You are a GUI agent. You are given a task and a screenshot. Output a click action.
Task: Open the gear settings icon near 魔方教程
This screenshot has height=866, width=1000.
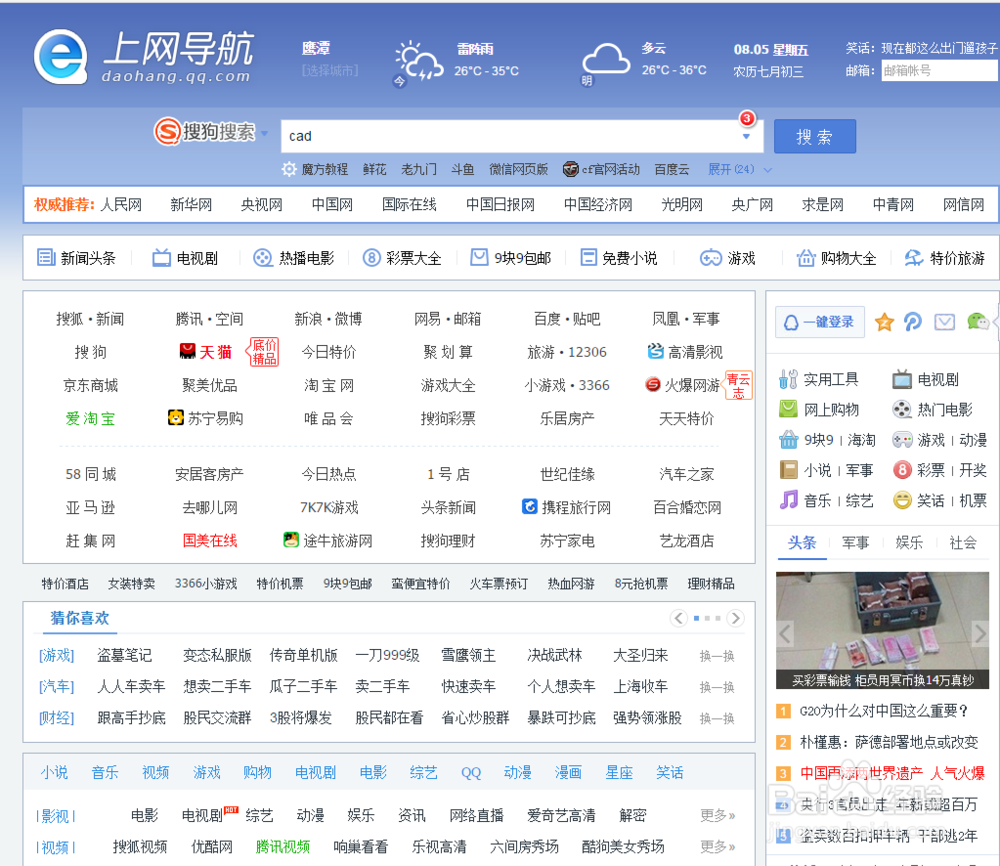[x=289, y=169]
